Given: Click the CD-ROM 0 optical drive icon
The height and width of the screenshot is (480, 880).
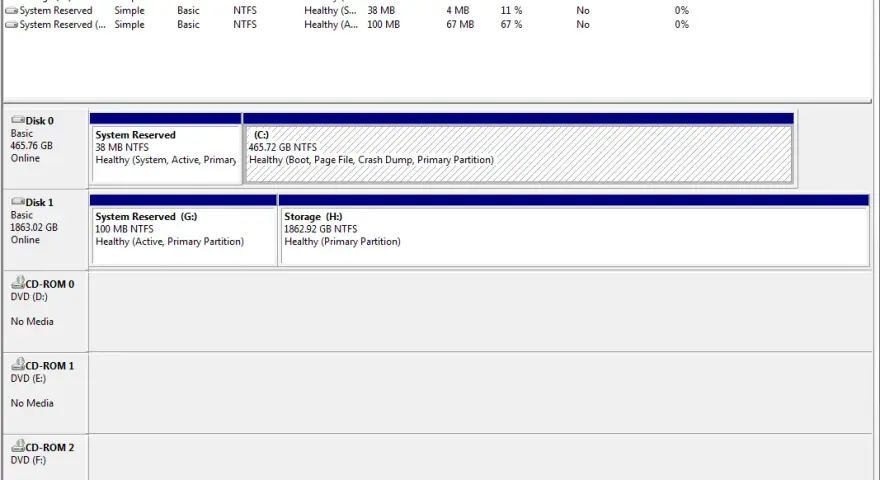Looking at the screenshot, I should (x=18, y=282).
